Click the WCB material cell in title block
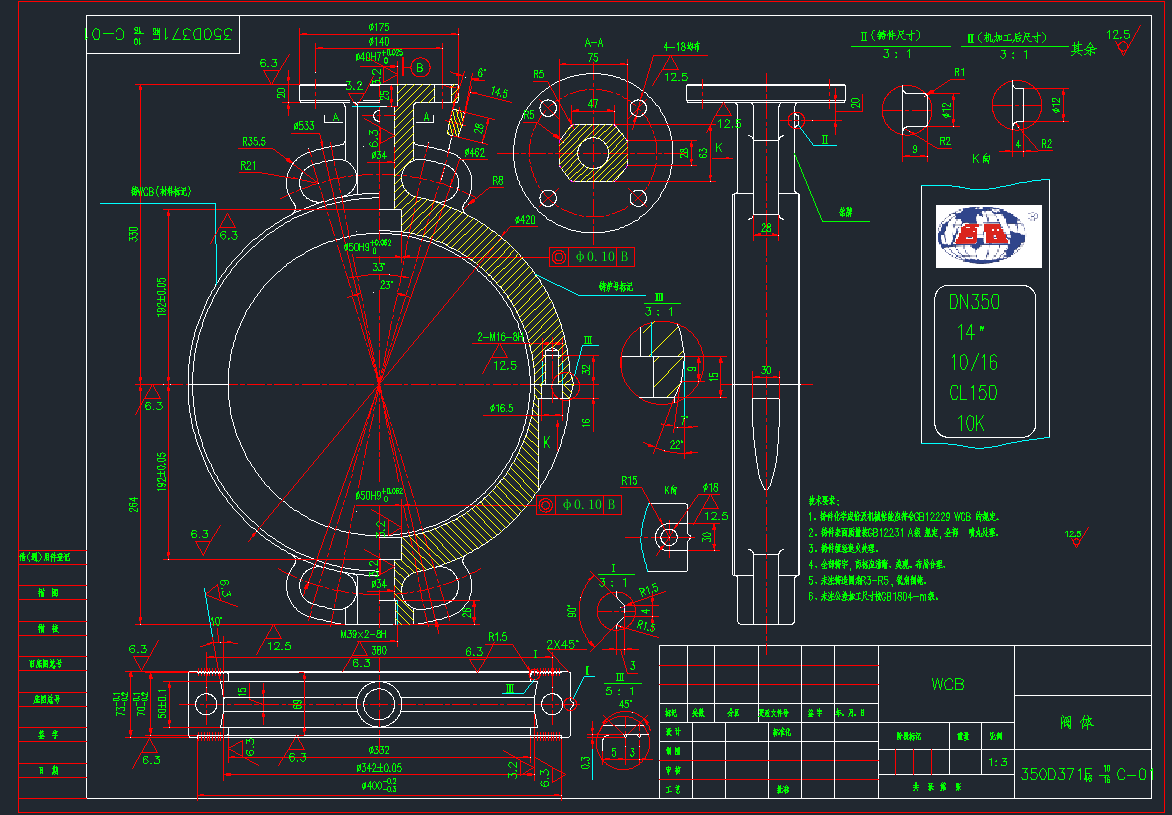 point(946,685)
